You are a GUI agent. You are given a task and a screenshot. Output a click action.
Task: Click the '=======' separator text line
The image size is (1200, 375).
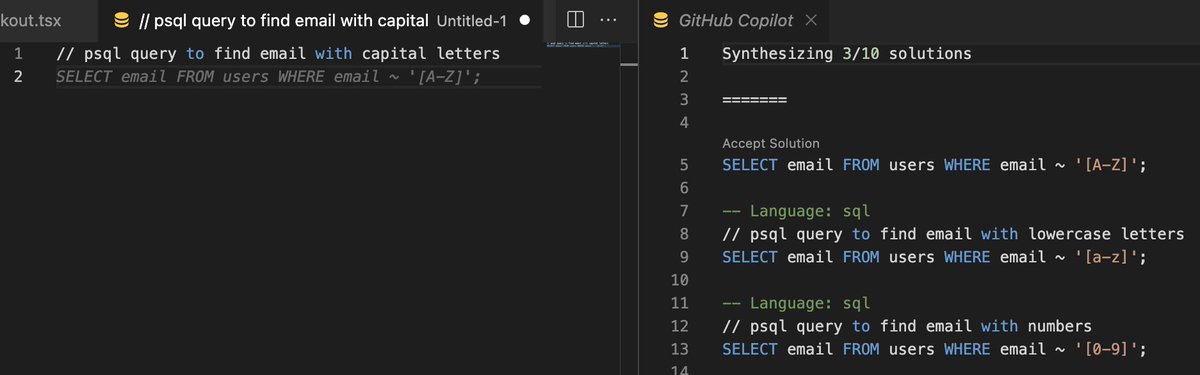tap(754, 100)
